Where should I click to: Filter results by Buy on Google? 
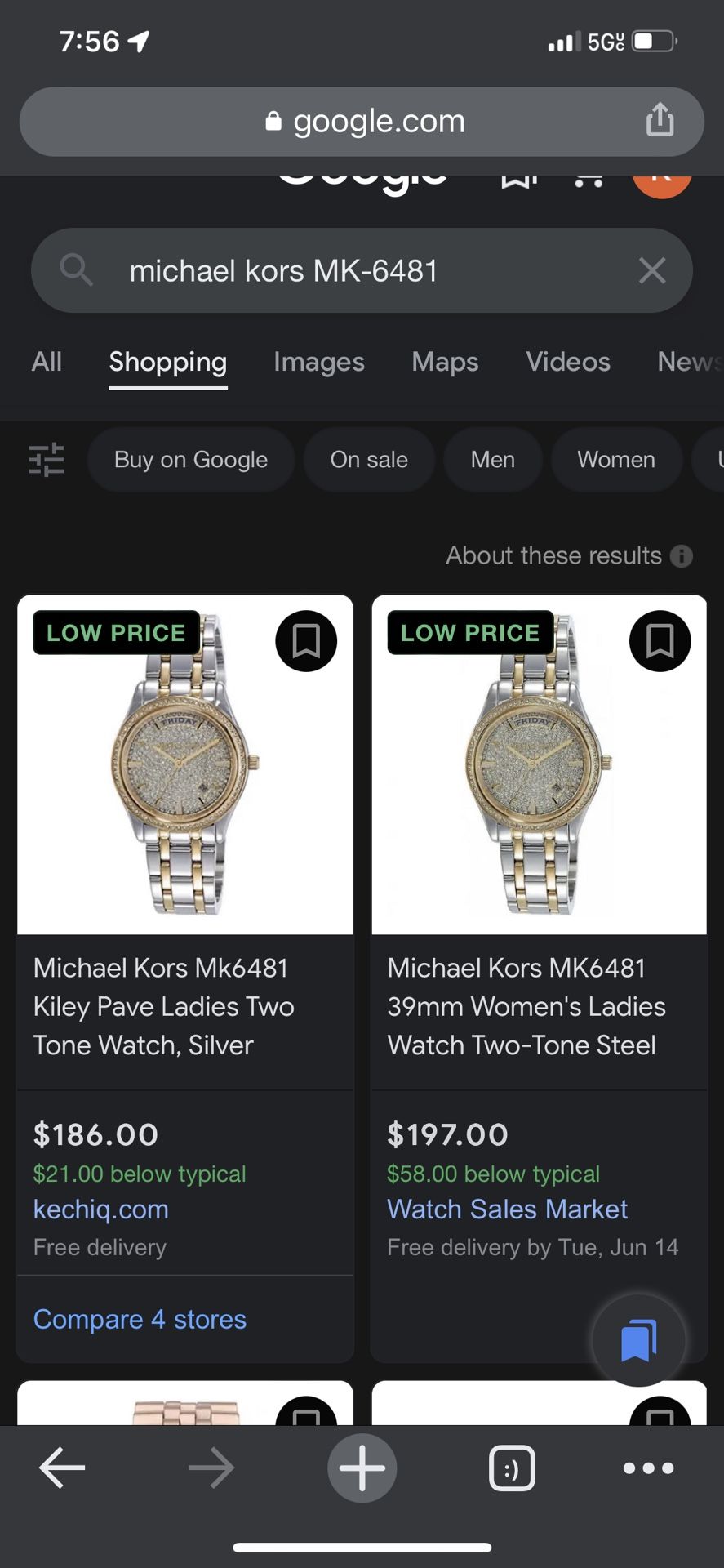coord(190,460)
